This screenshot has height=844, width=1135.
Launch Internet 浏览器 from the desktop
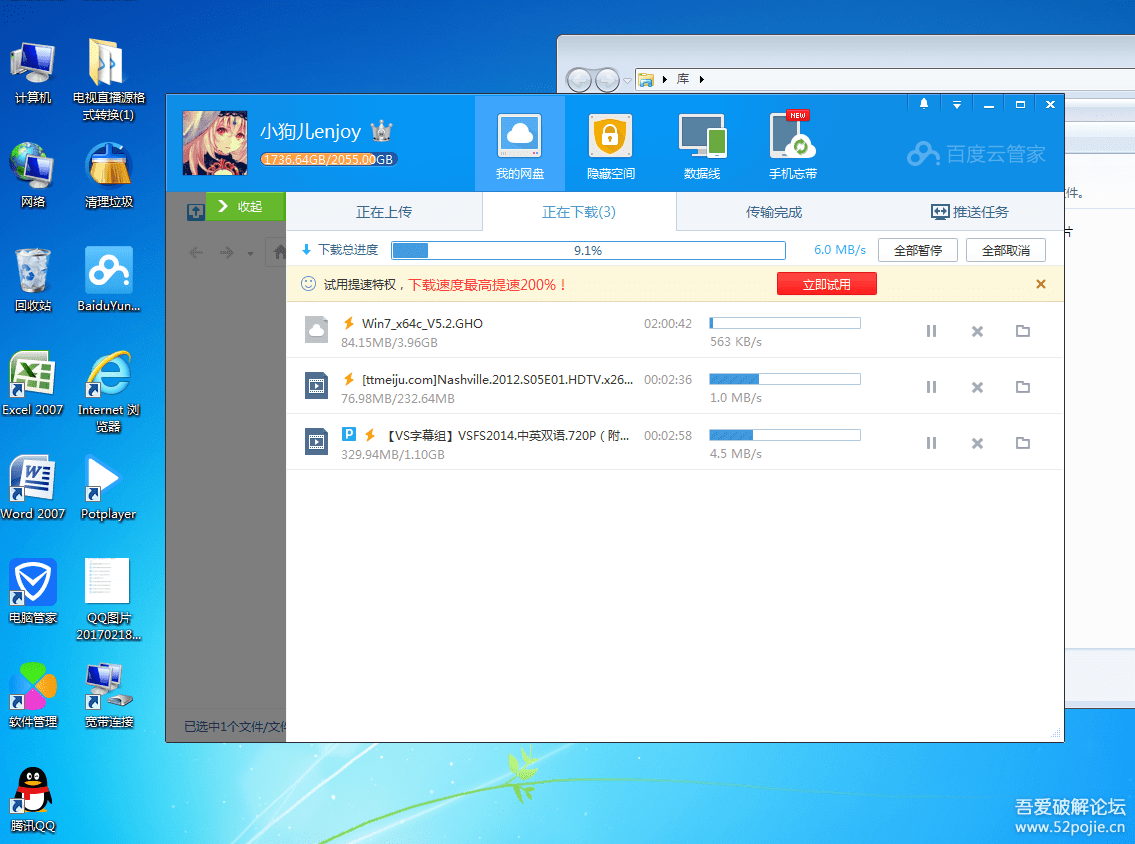pyautogui.click(x=109, y=392)
